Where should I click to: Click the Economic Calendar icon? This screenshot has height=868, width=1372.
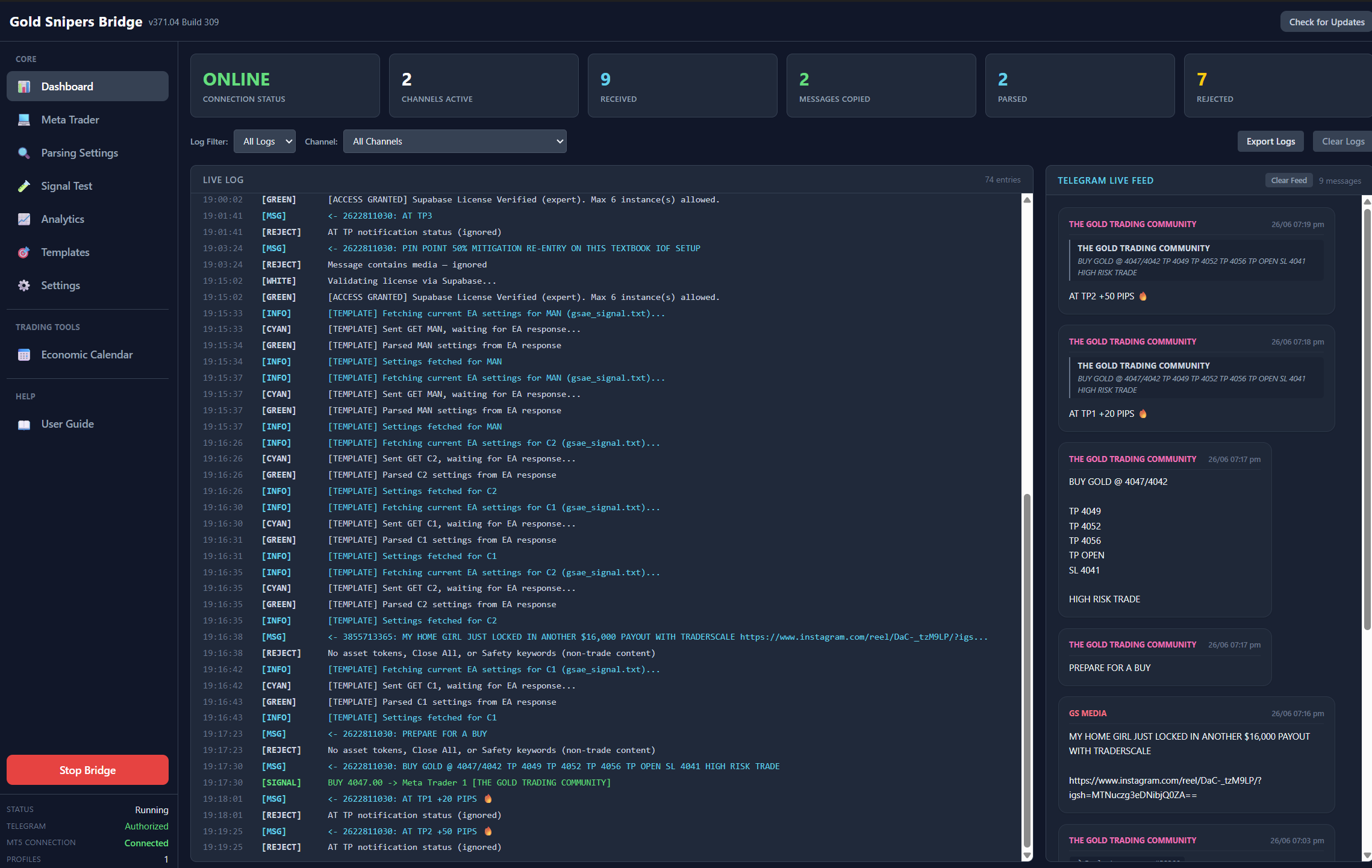pos(24,355)
